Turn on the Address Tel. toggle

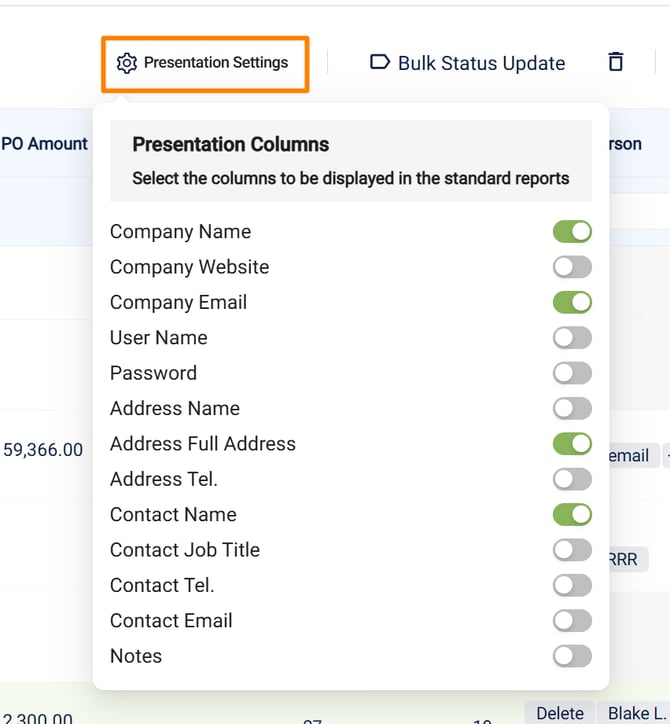(572, 479)
